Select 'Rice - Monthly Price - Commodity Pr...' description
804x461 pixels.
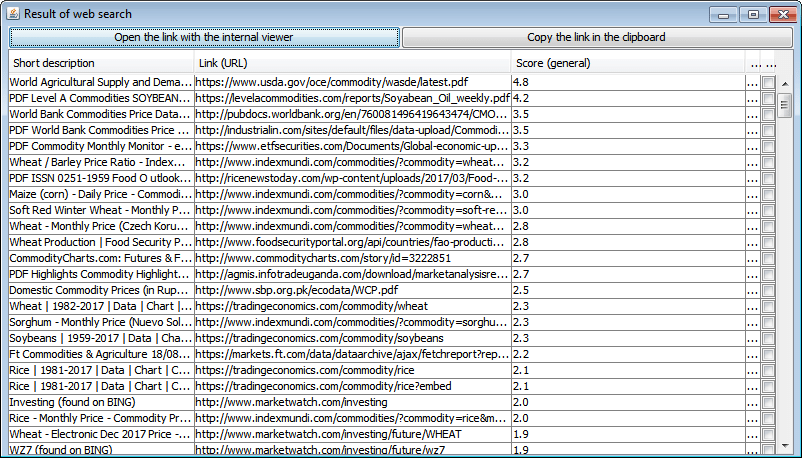pos(100,418)
